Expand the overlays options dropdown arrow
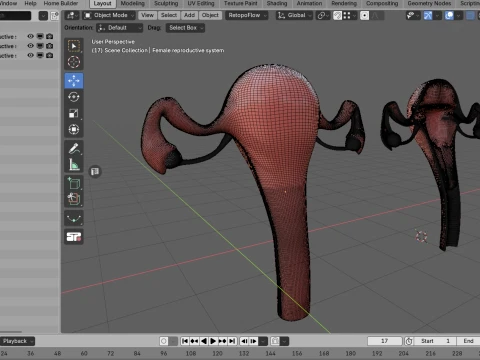The image size is (480, 360). [x=459, y=16]
